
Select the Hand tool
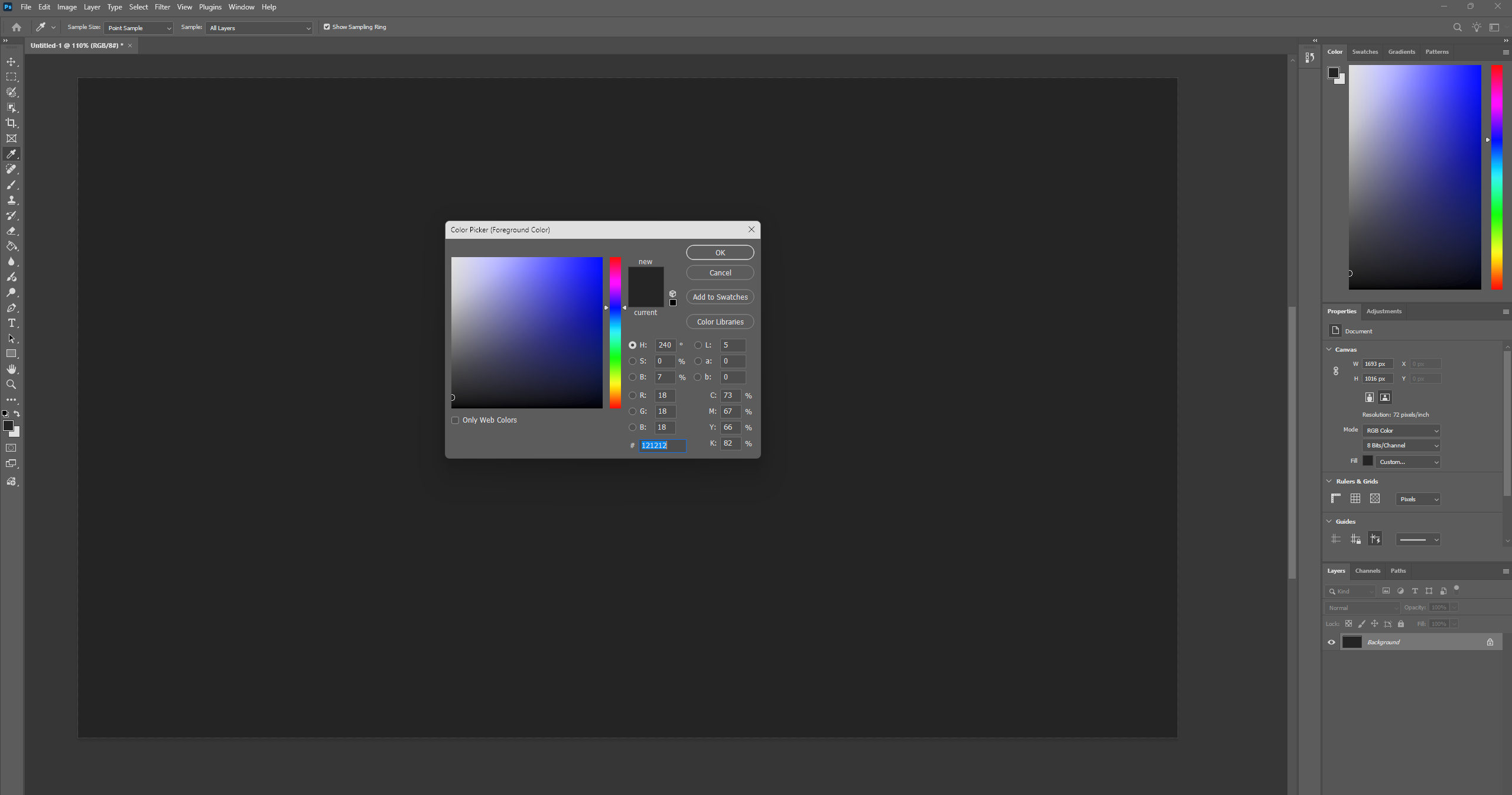tap(11, 369)
